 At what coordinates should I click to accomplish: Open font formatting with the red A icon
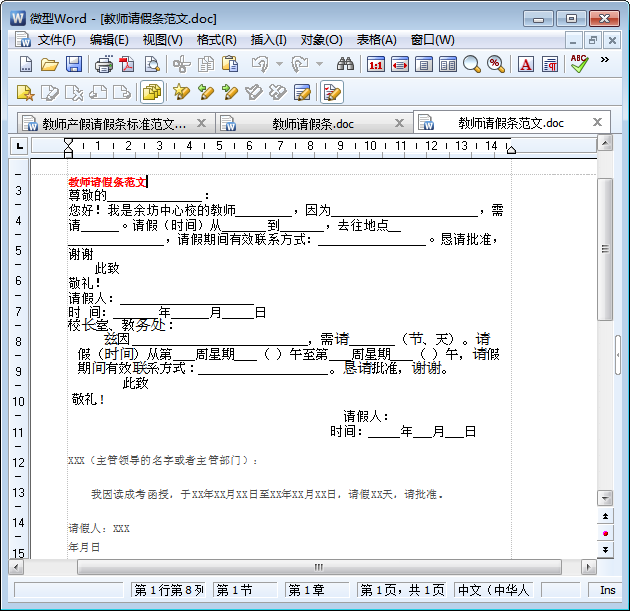pos(526,64)
